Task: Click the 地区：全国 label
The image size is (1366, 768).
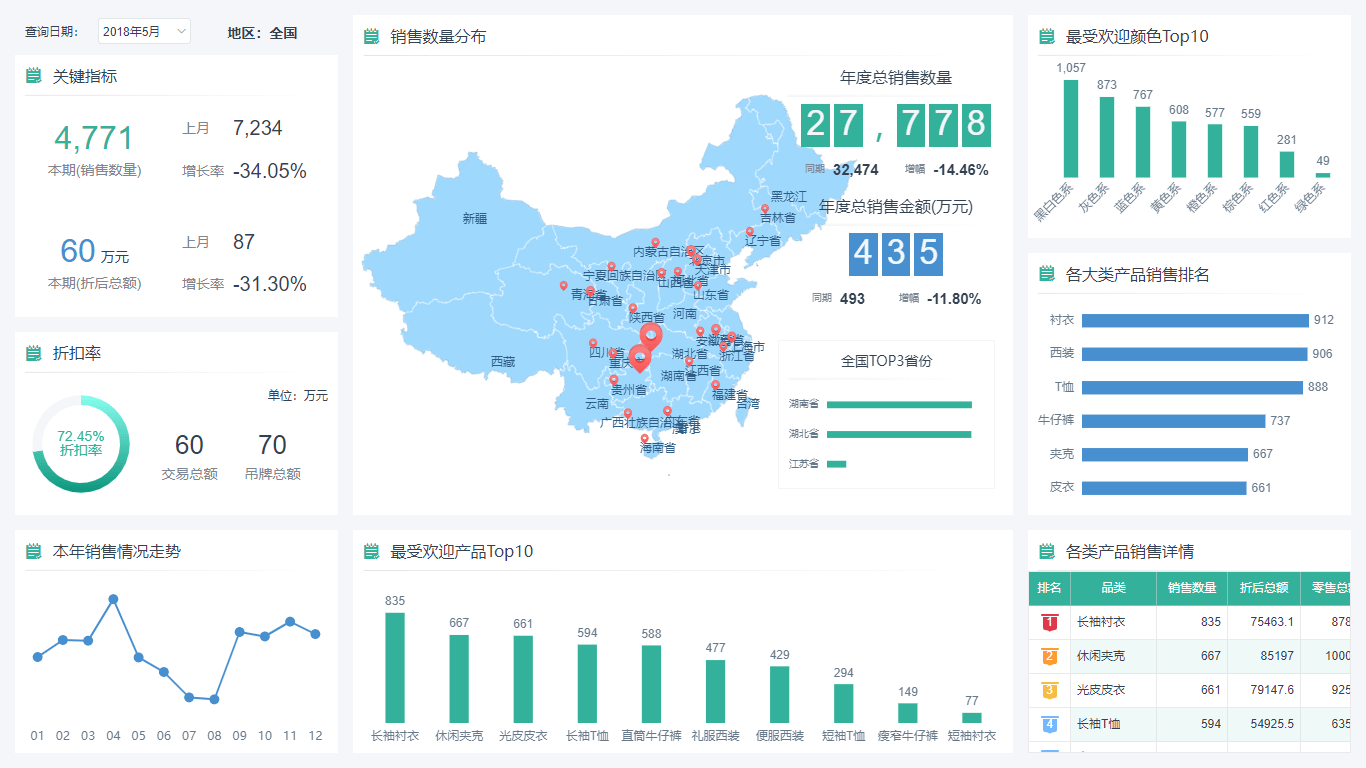Action: pyautogui.click(x=262, y=32)
